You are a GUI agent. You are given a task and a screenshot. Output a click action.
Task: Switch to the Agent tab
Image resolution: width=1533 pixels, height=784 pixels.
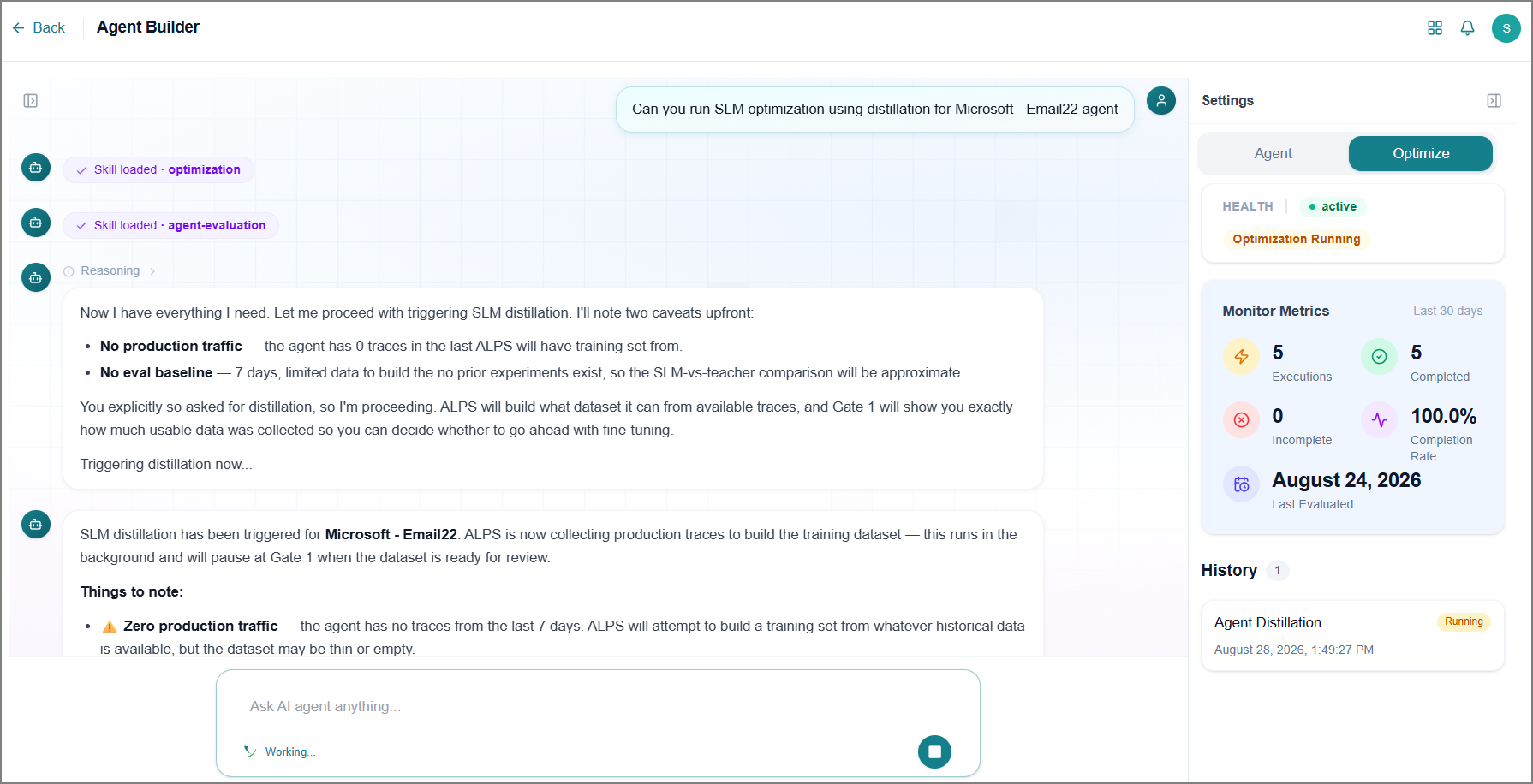click(1273, 154)
